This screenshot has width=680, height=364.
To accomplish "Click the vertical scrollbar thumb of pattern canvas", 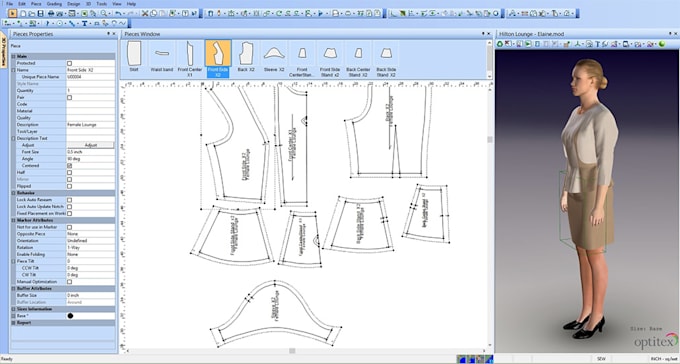I will pyautogui.click(x=490, y=139).
